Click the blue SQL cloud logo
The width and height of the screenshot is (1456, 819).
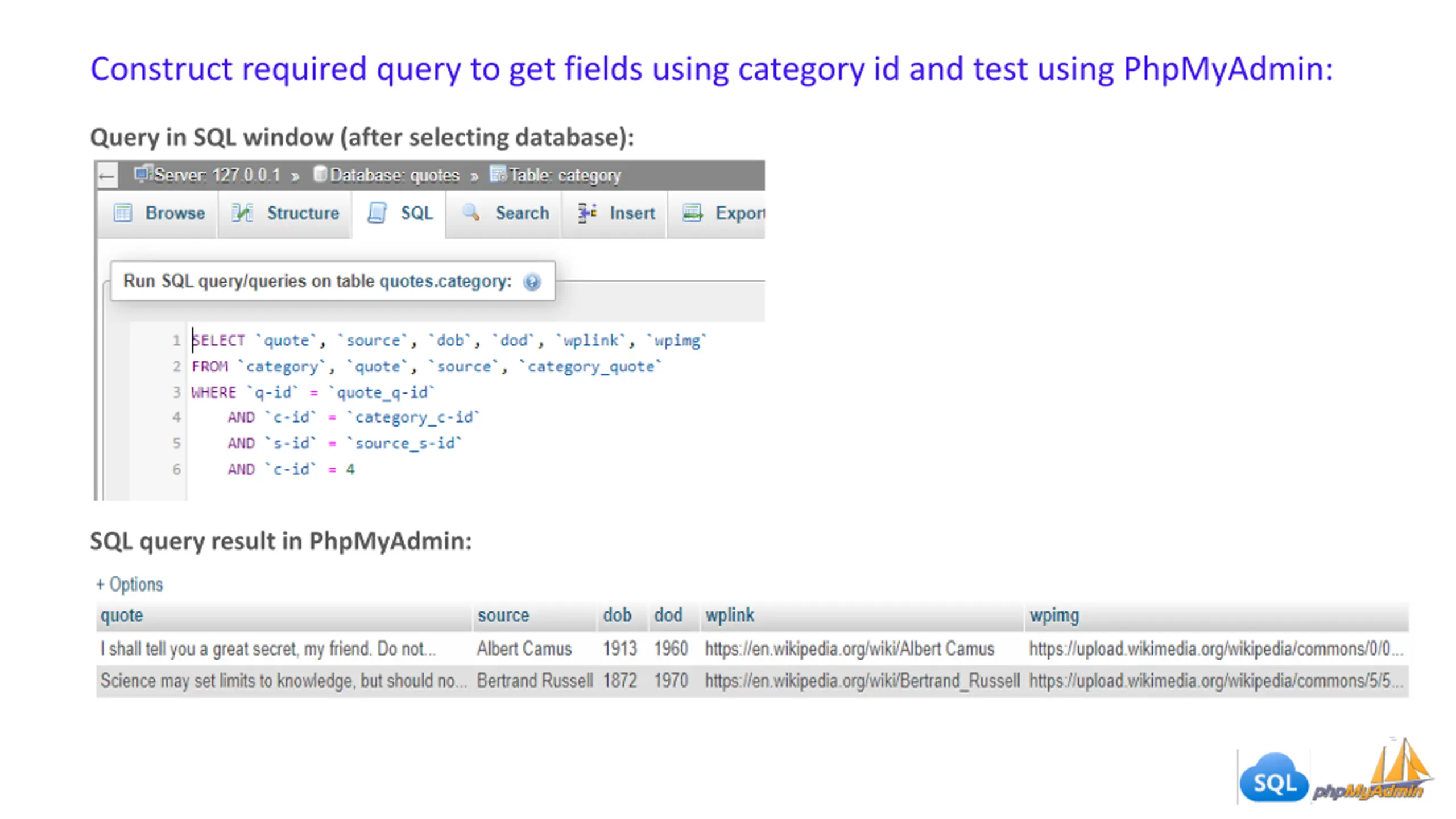(x=1273, y=779)
